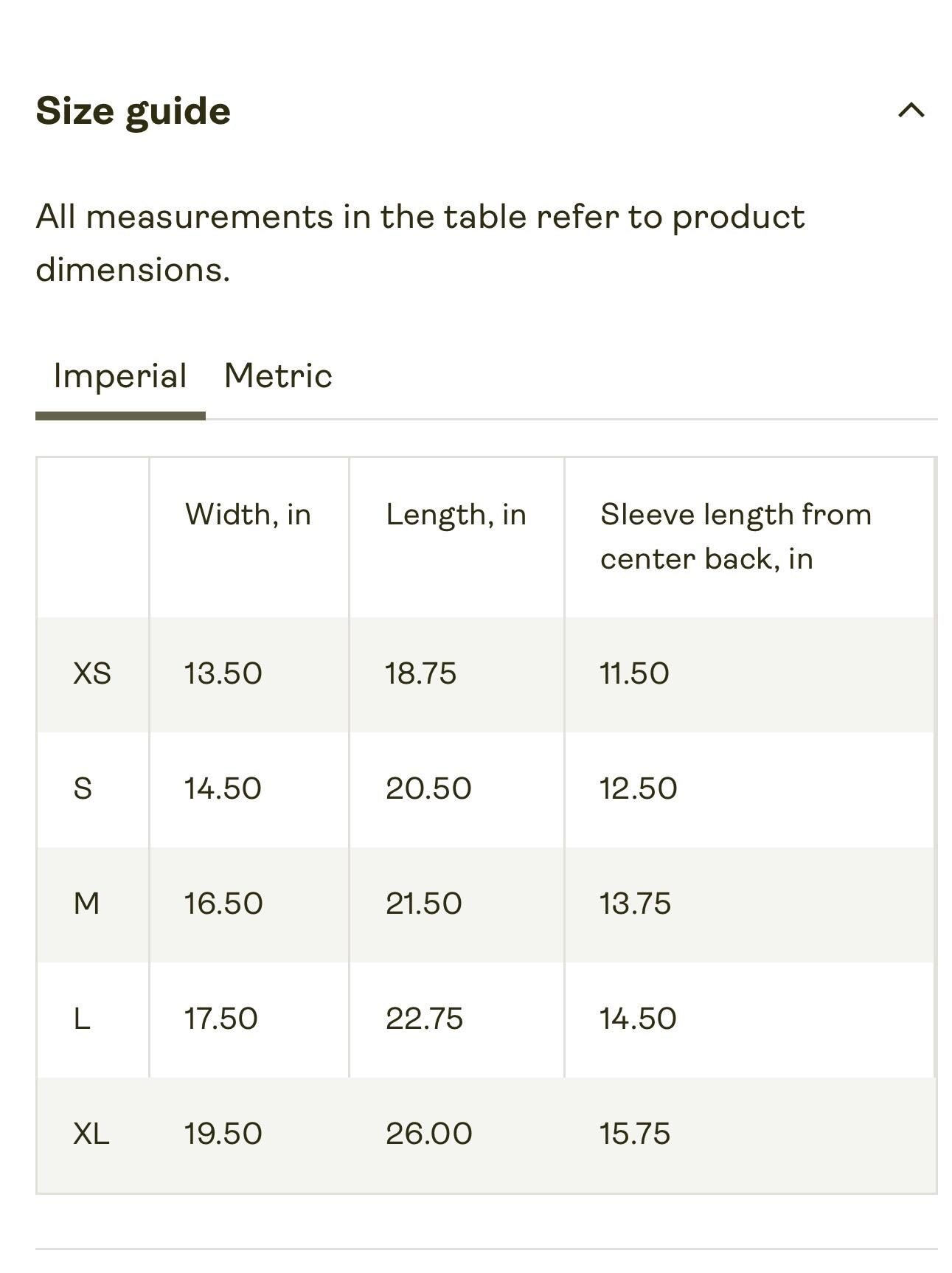Select the Imperial tab
The image size is (952, 1273).
click(120, 376)
